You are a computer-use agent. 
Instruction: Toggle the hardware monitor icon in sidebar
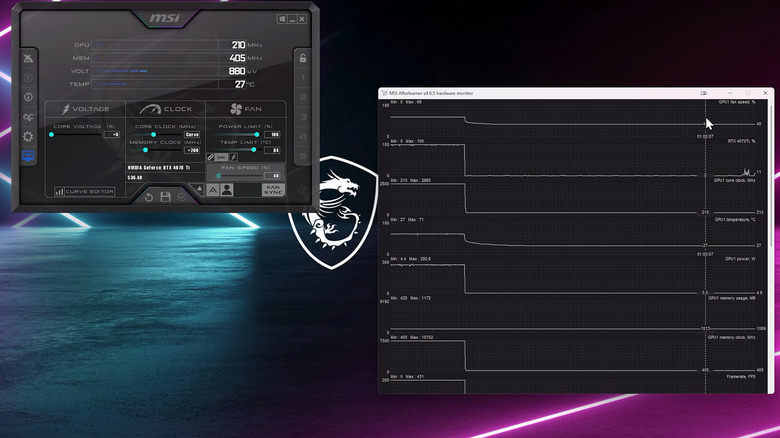(x=28, y=156)
